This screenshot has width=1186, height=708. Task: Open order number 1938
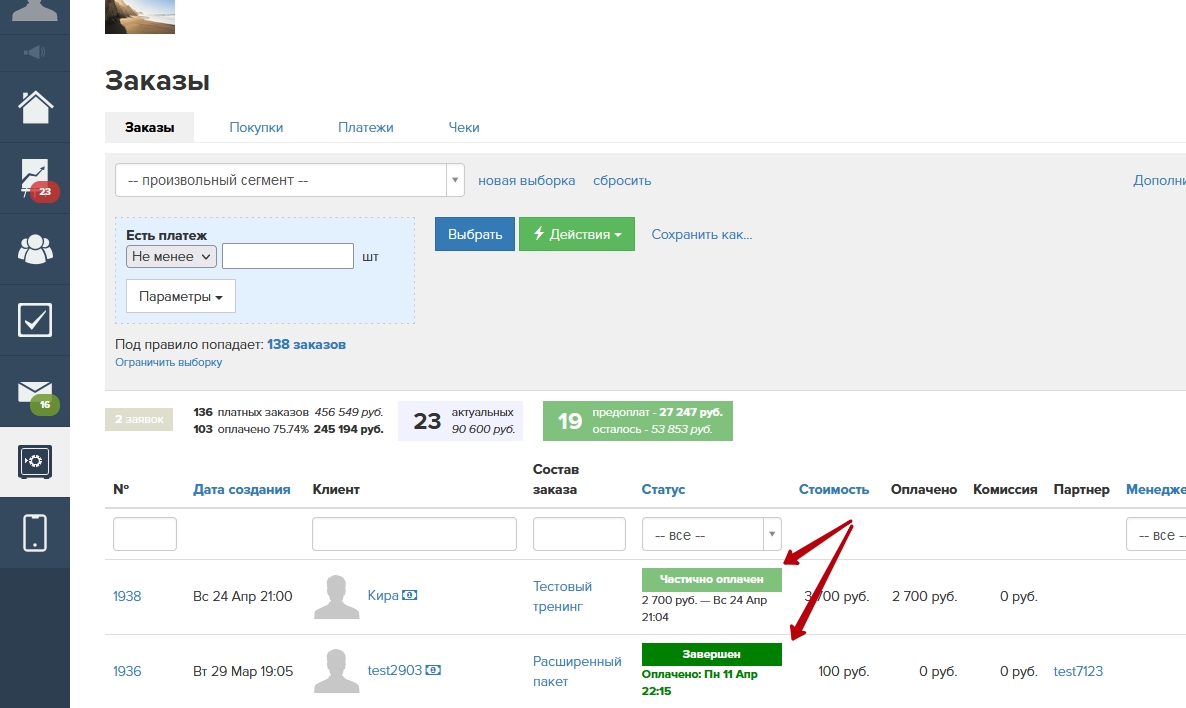[x=127, y=597]
